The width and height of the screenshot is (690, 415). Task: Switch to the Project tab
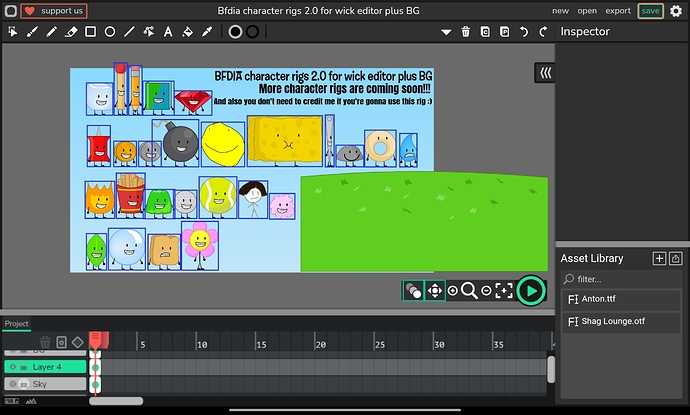(17, 324)
